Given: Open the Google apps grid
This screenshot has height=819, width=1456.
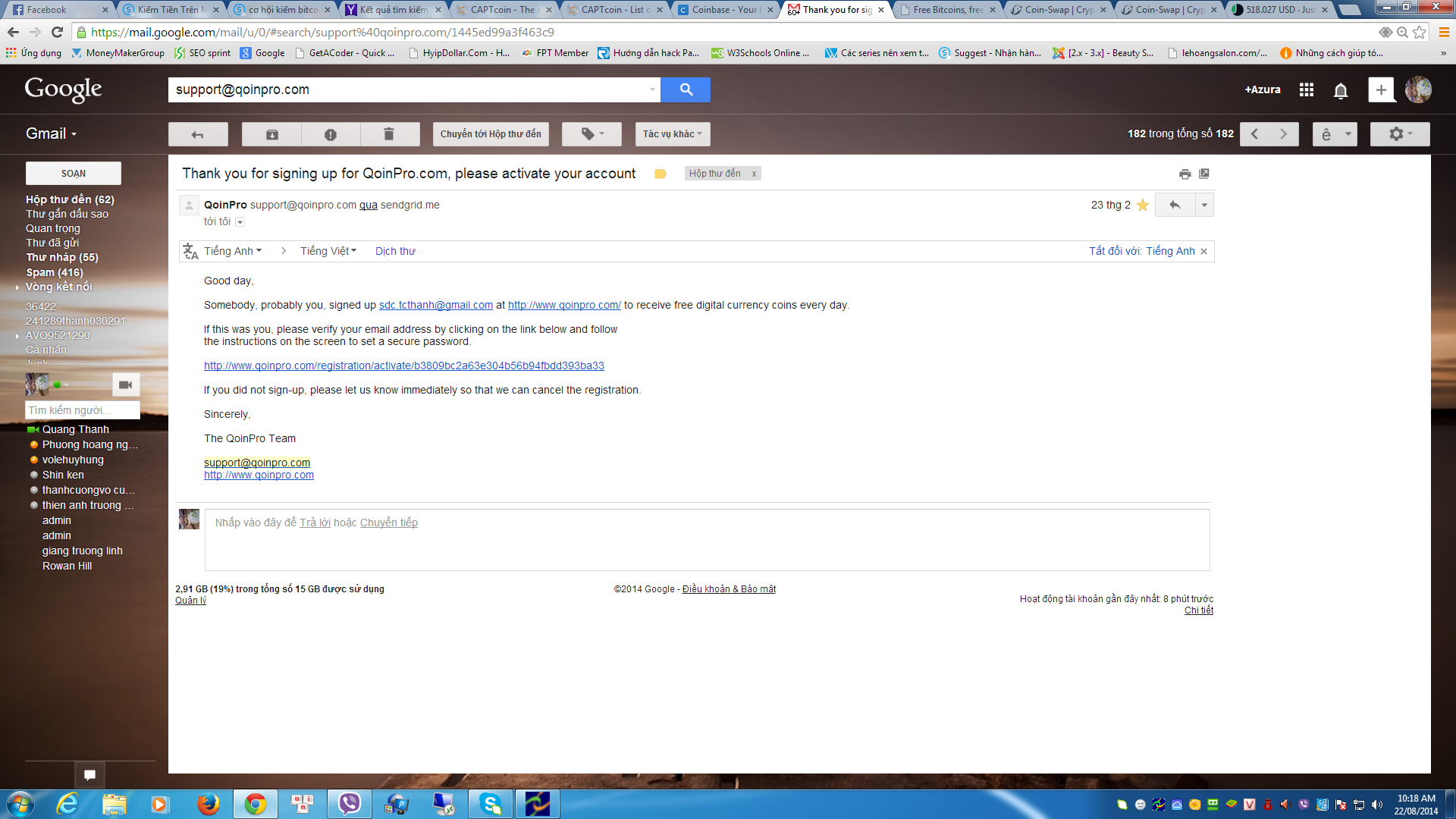Looking at the screenshot, I should (1306, 89).
